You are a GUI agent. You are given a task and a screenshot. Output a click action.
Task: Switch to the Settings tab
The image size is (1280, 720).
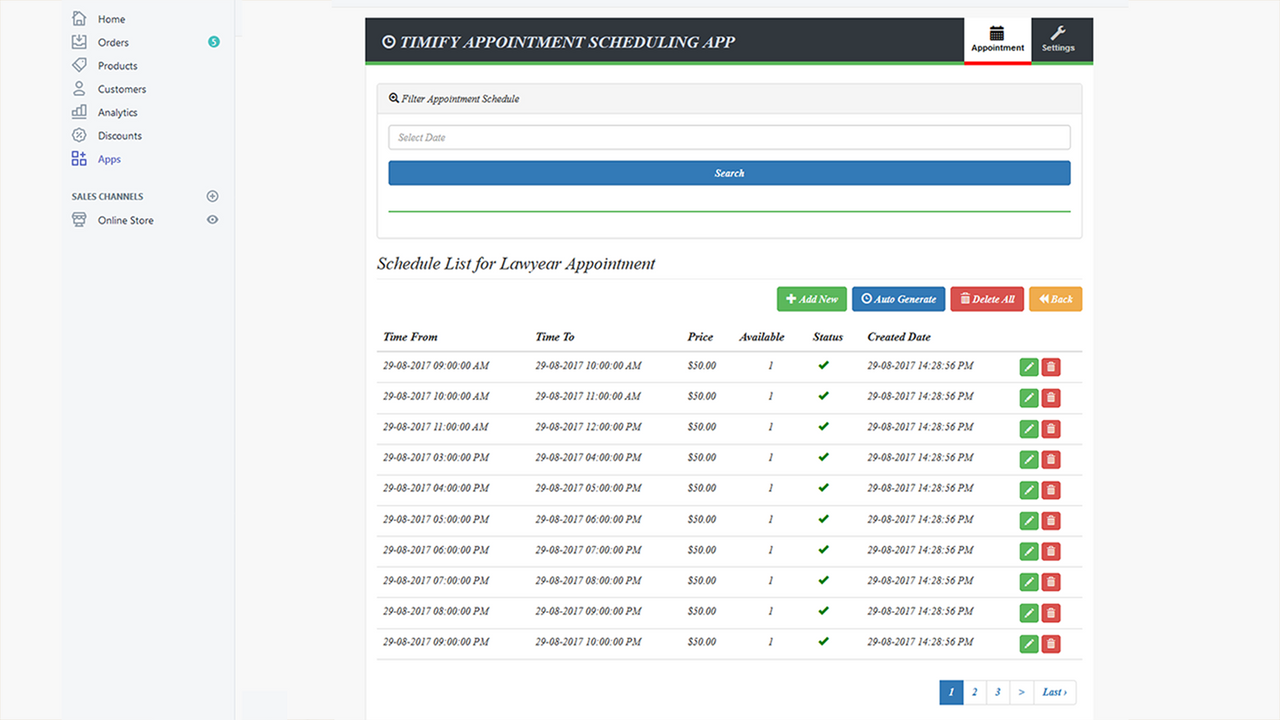click(1058, 40)
